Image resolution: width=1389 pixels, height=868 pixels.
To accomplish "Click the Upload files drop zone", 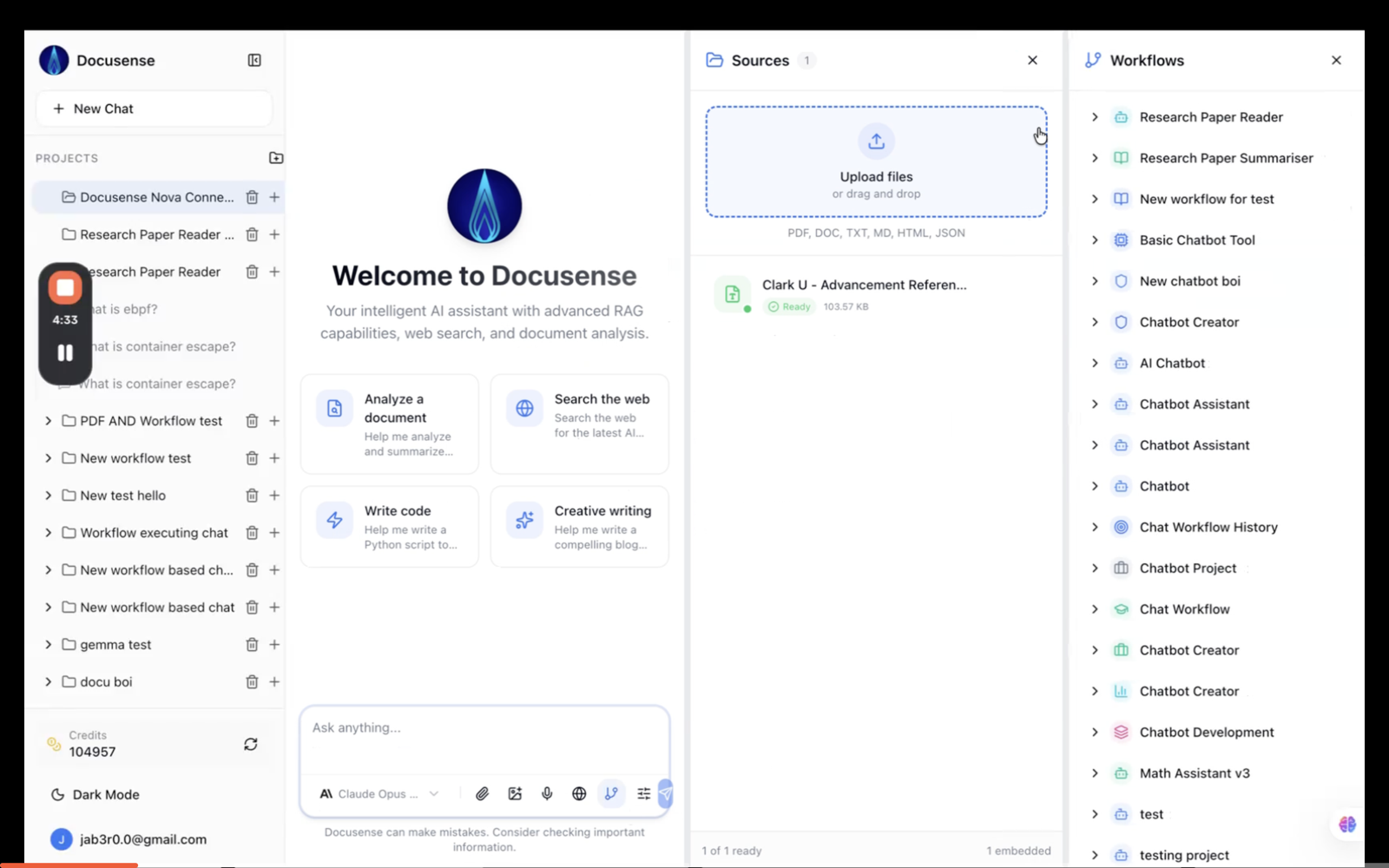I will tap(876, 161).
